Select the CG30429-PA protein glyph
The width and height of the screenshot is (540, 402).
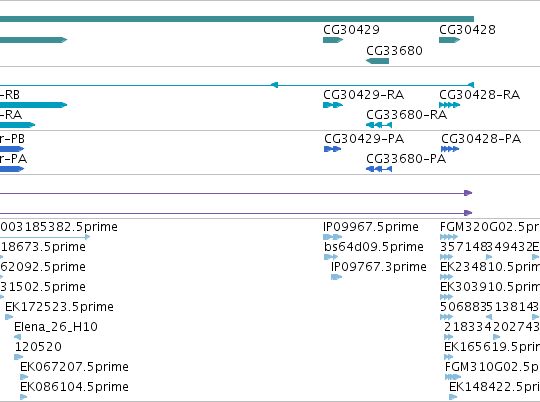(332, 149)
